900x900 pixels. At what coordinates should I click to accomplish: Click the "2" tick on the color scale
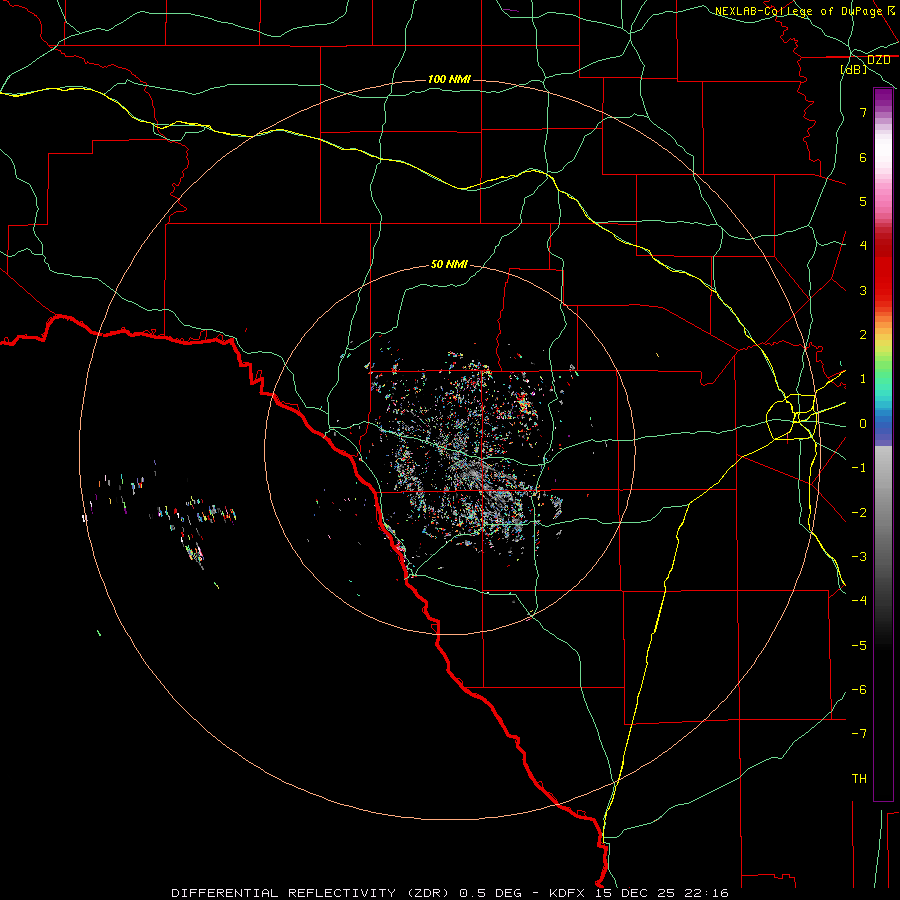tap(863, 335)
